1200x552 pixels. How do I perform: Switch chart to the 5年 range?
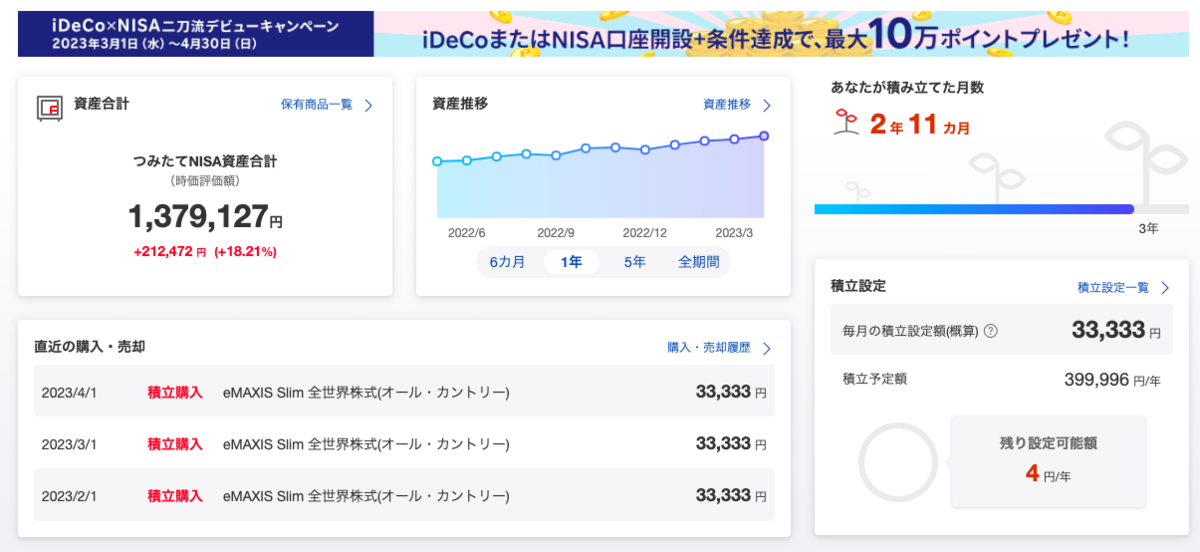tap(635, 262)
